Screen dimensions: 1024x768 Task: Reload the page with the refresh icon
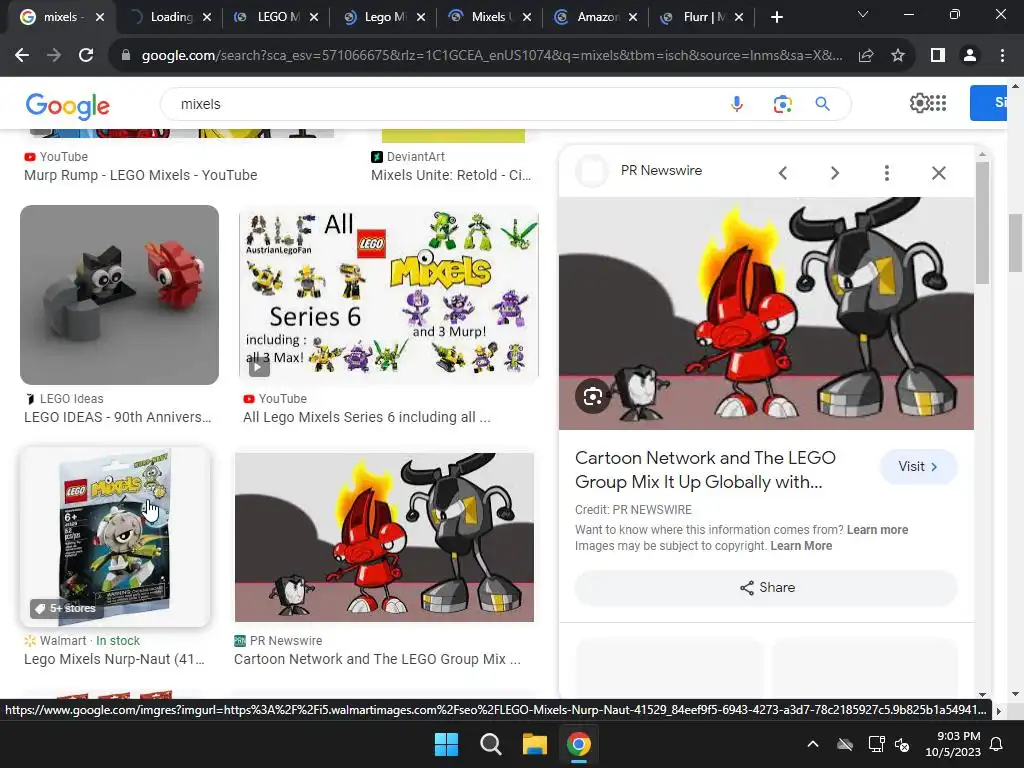86,56
